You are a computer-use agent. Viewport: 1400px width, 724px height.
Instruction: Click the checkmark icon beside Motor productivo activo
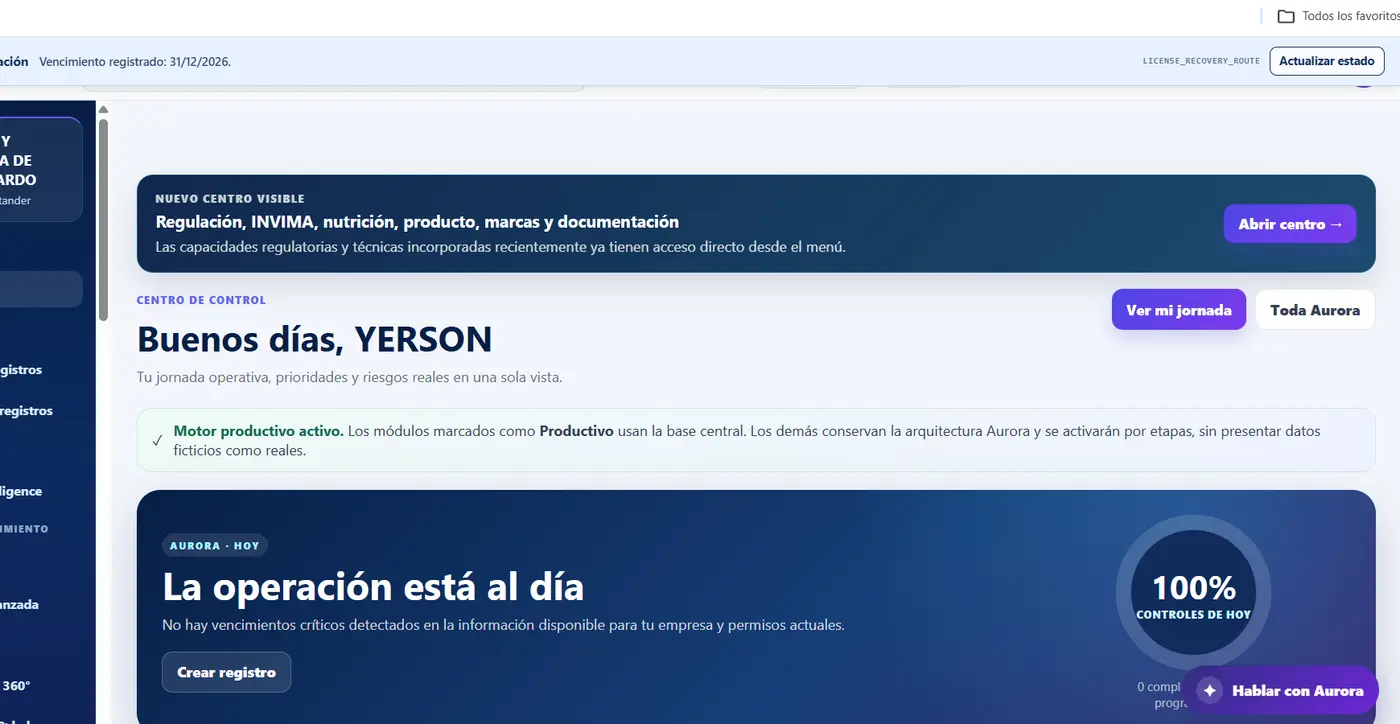pyautogui.click(x=157, y=440)
